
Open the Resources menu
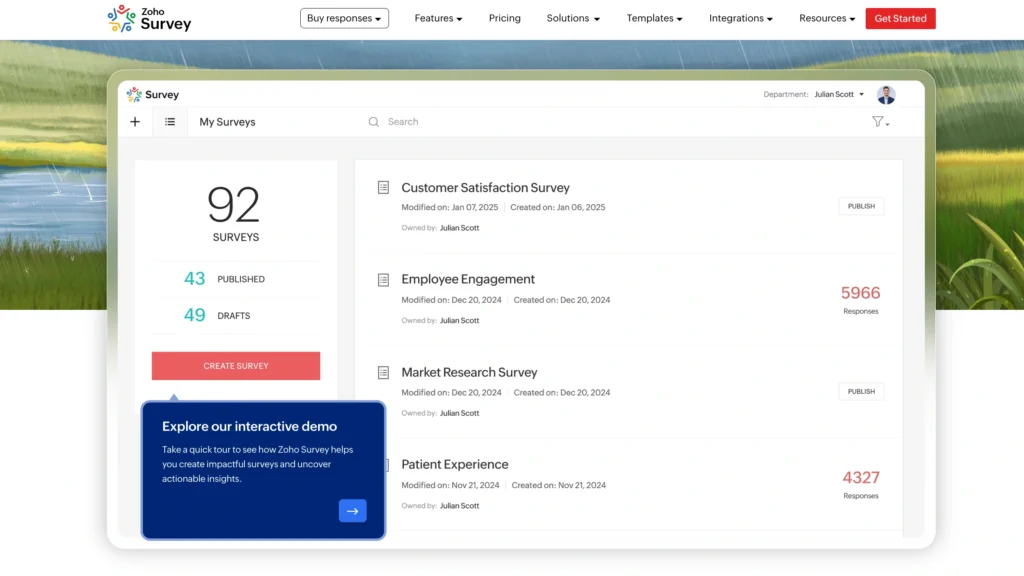pos(827,18)
